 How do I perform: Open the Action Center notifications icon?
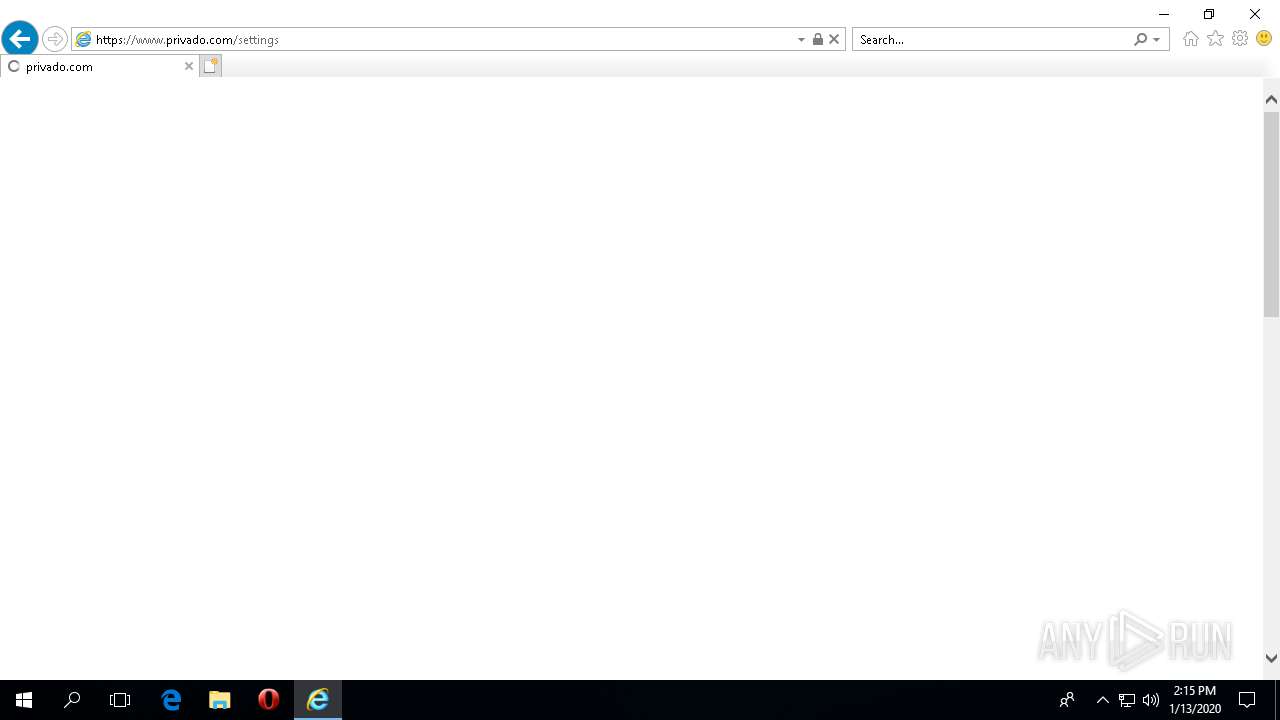point(1247,700)
